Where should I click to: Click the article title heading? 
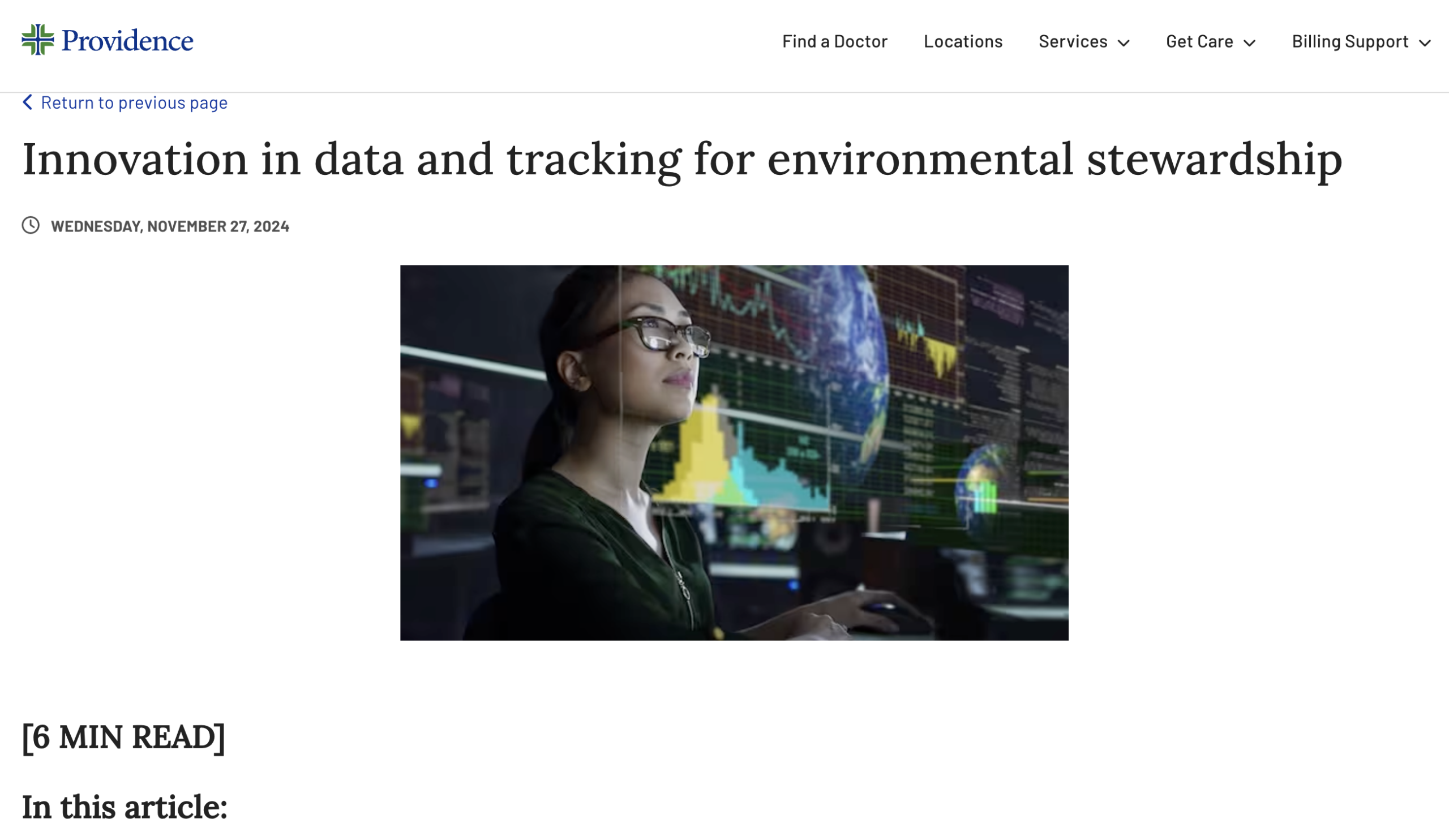(681, 159)
